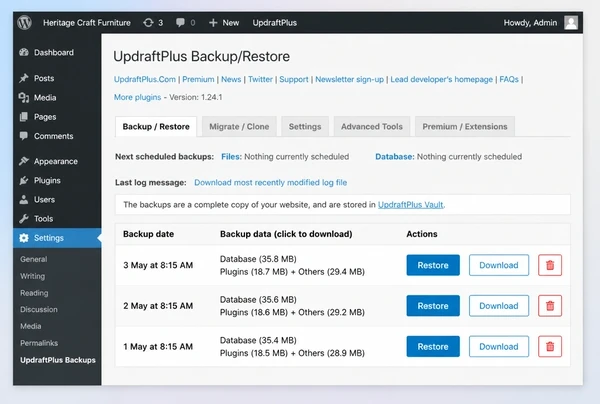This screenshot has height=404, width=600.
Task: Click the Pages icon in sidebar
Action: pyautogui.click(x=24, y=117)
